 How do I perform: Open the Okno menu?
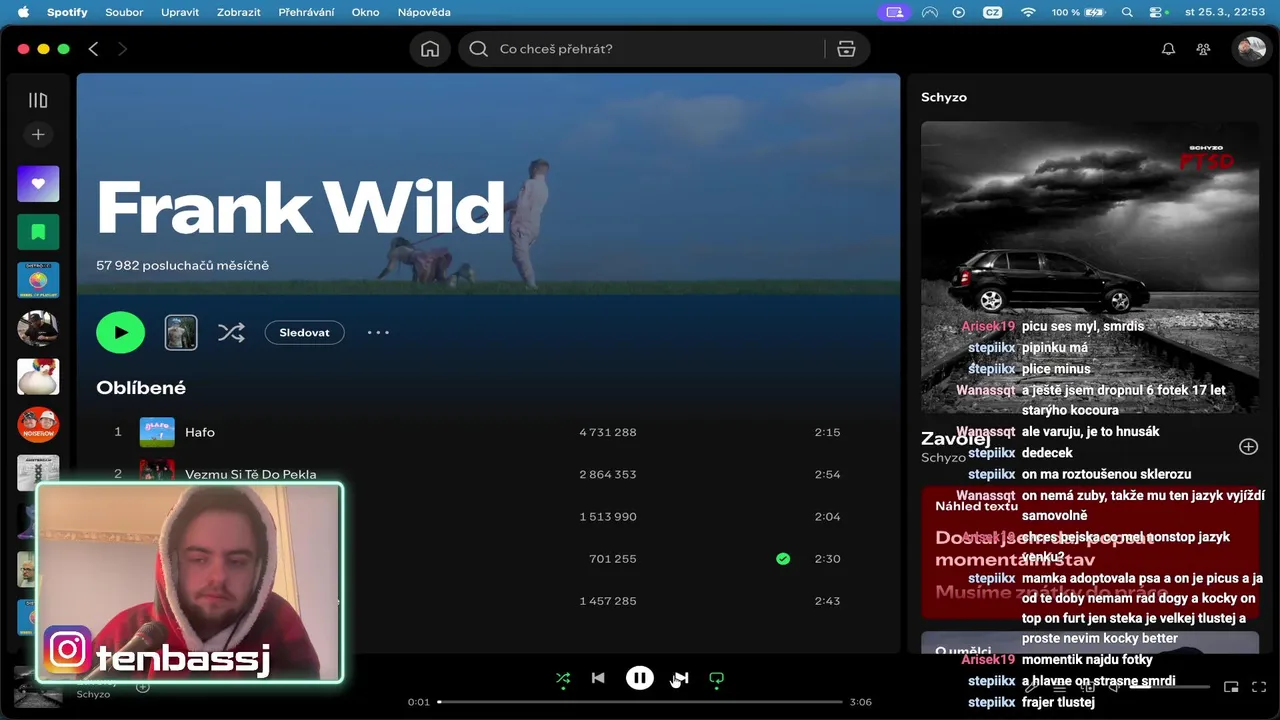click(365, 12)
